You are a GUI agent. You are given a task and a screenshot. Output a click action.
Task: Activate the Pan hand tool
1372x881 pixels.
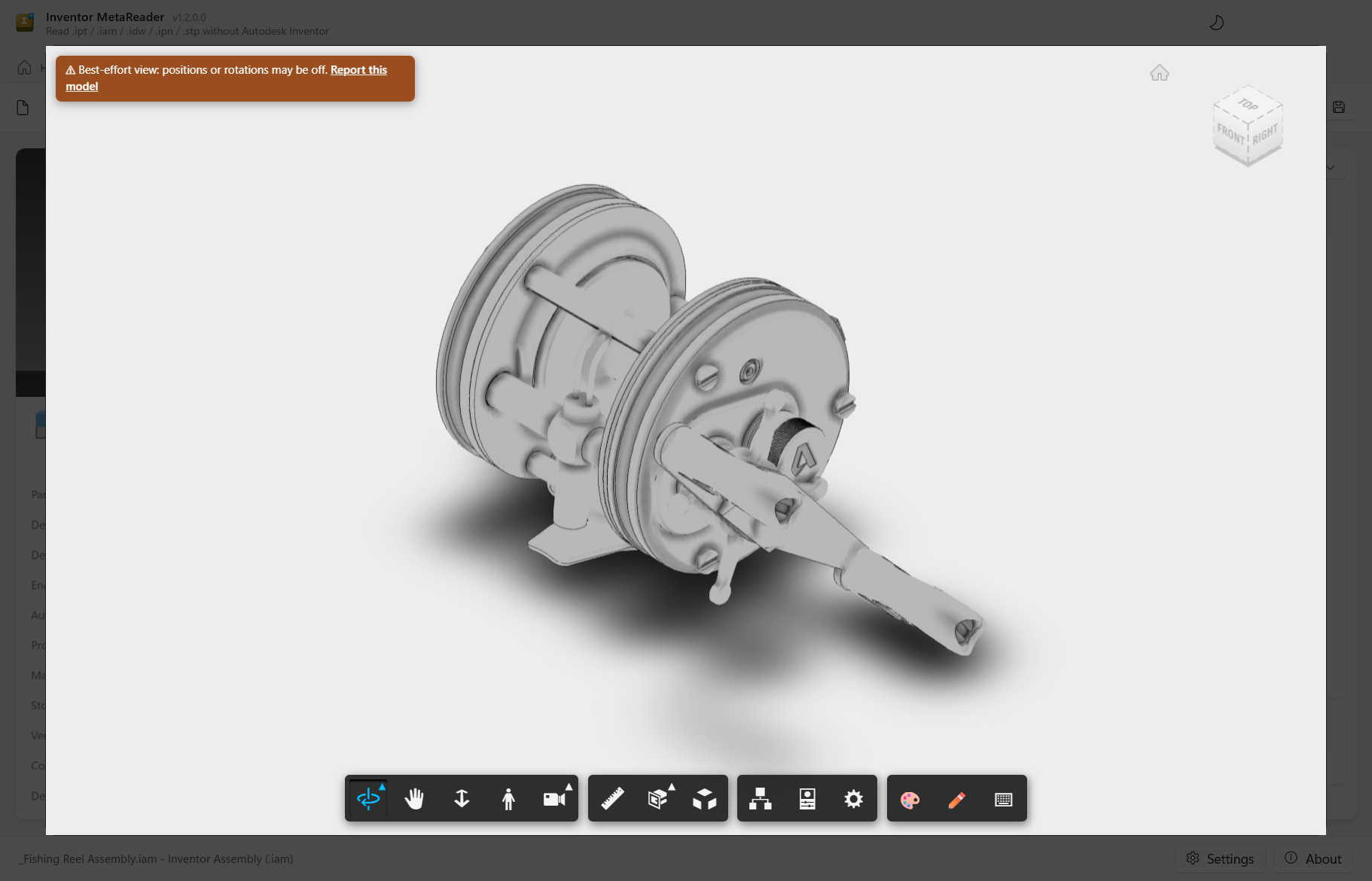click(x=414, y=798)
